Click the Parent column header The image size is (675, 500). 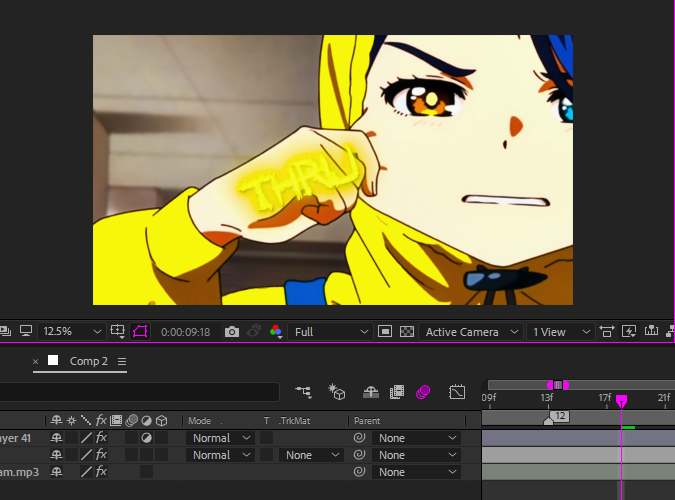[x=367, y=421]
